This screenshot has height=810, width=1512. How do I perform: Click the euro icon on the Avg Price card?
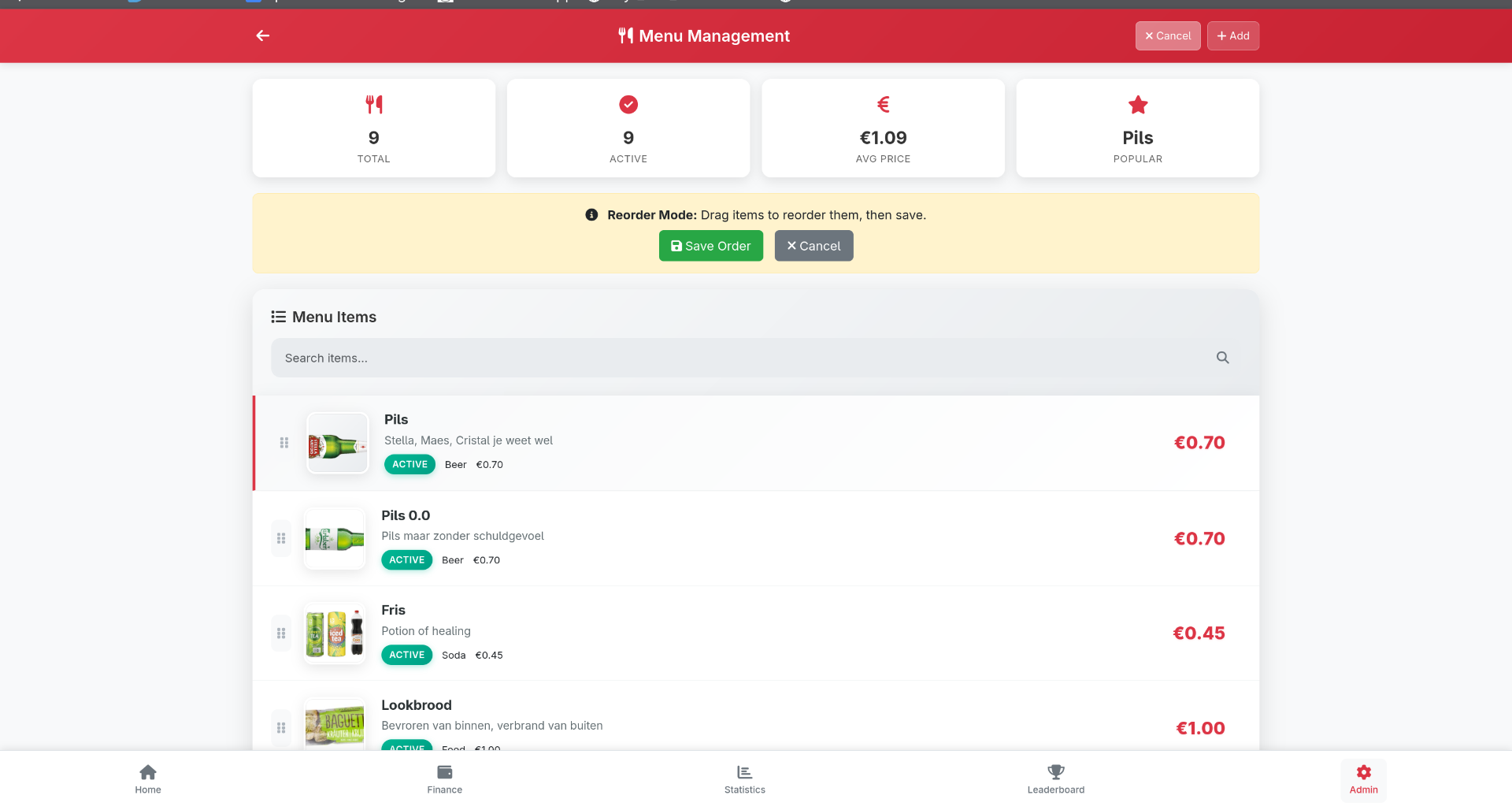coord(883,104)
